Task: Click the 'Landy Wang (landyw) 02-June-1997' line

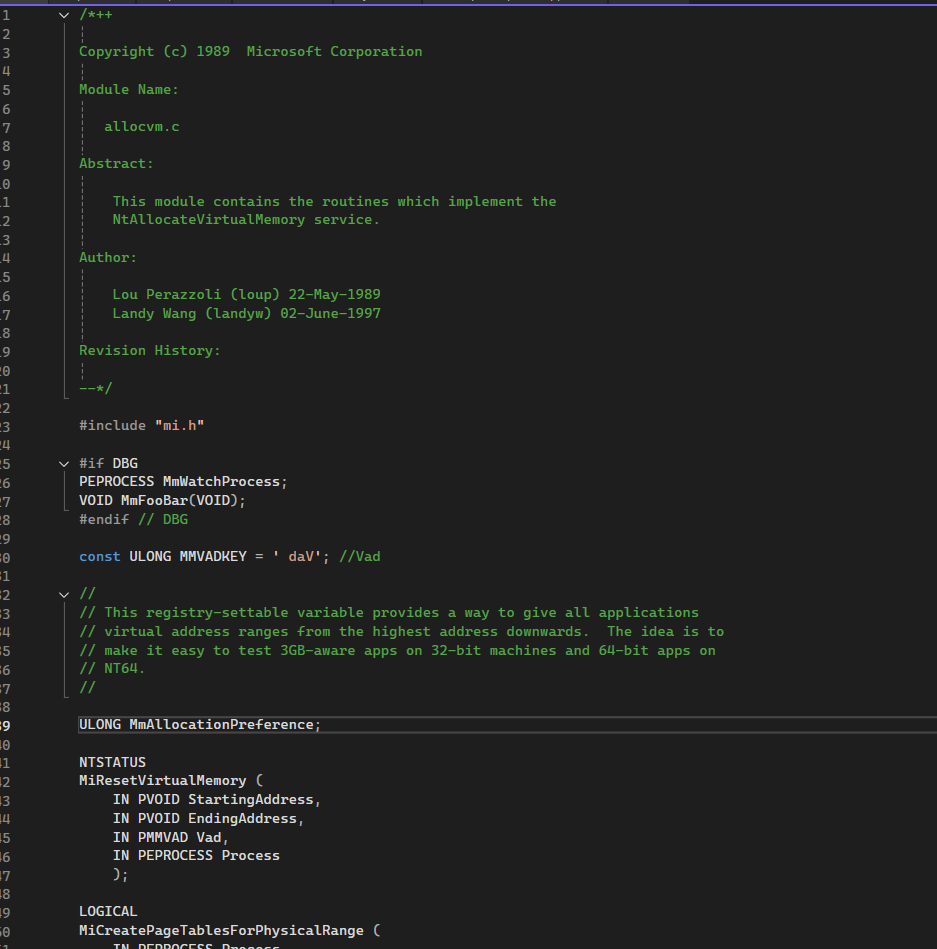Action: click(x=246, y=314)
